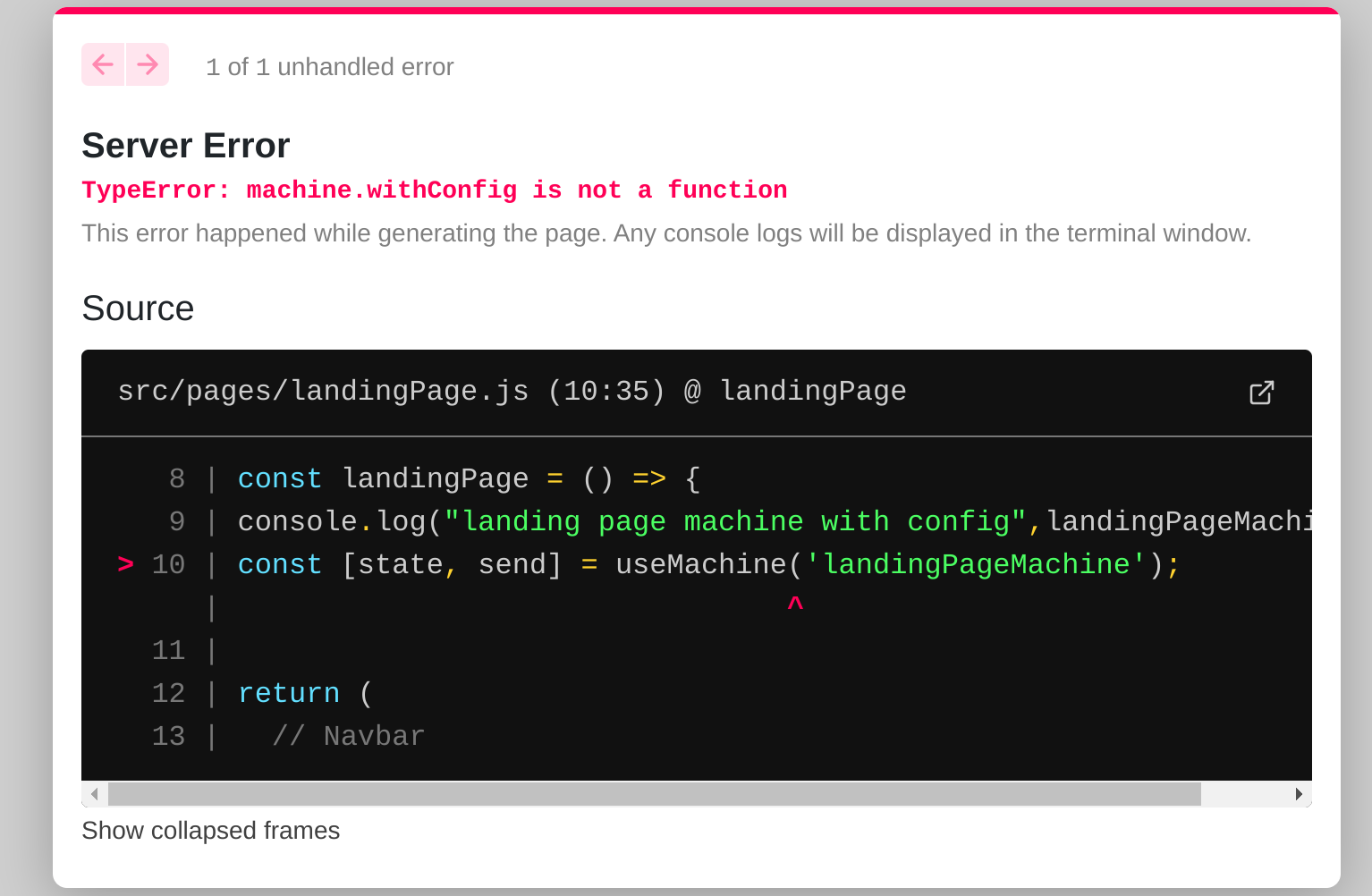1372x896 pixels.
Task: Click the left arrow of the code scrollbar
Action: 94,794
